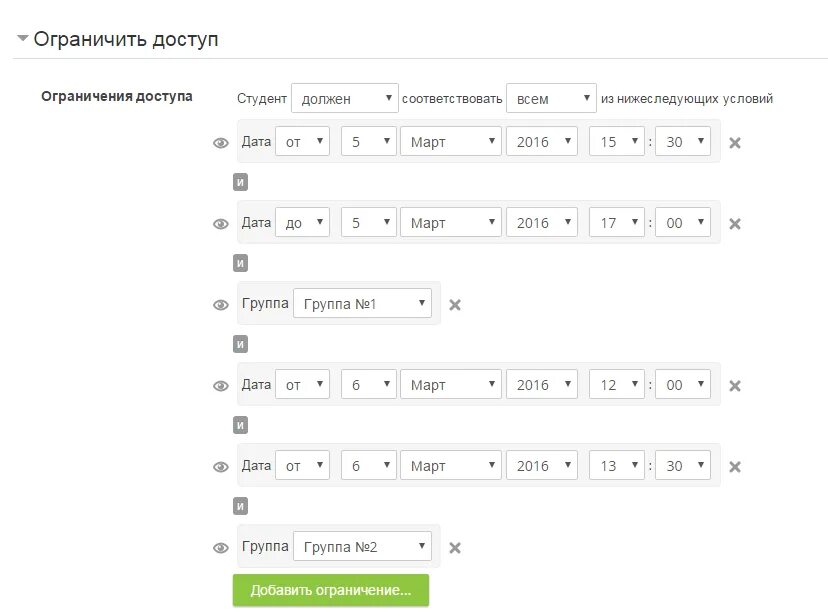
Task: Open the 'всем' conditions dropdown
Action: [x=551, y=98]
